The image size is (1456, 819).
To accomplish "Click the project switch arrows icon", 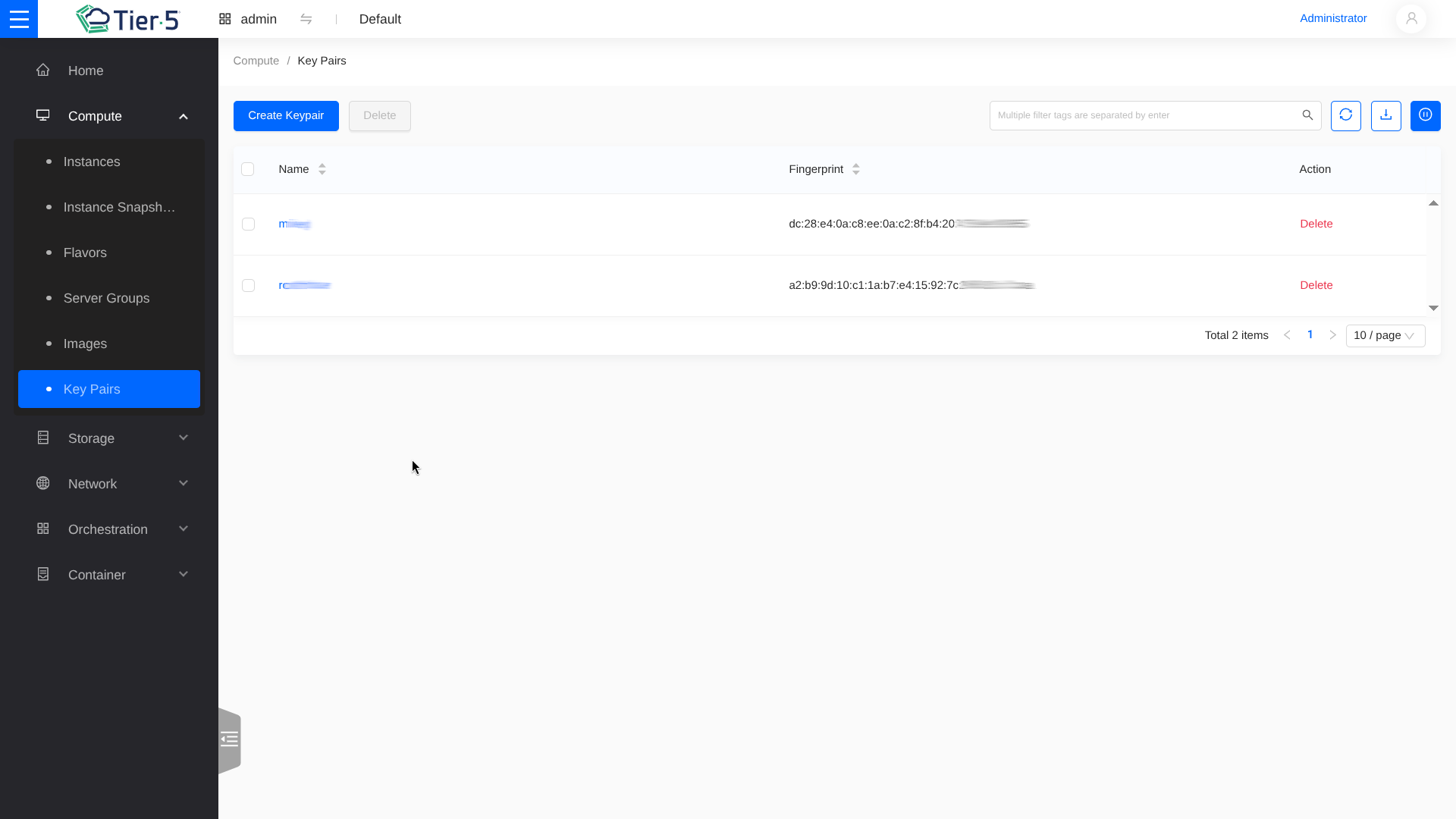I will [x=306, y=19].
